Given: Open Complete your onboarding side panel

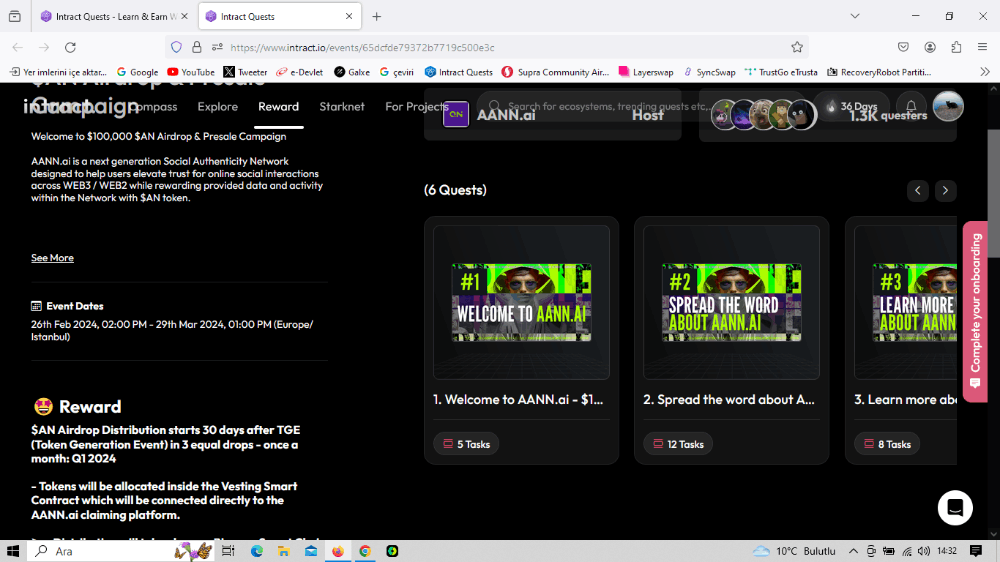Looking at the screenshot, I should click(x=975, y=311).
